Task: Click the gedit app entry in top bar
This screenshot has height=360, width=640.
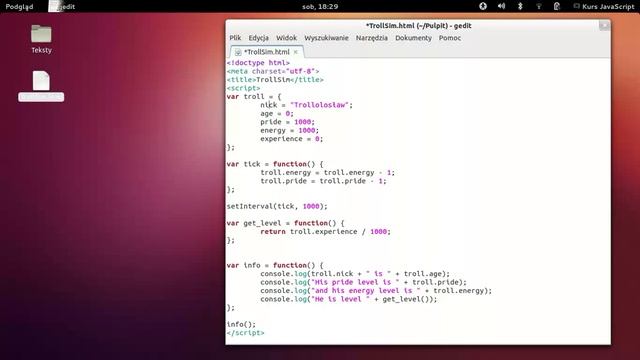Action: pos(62,7)
